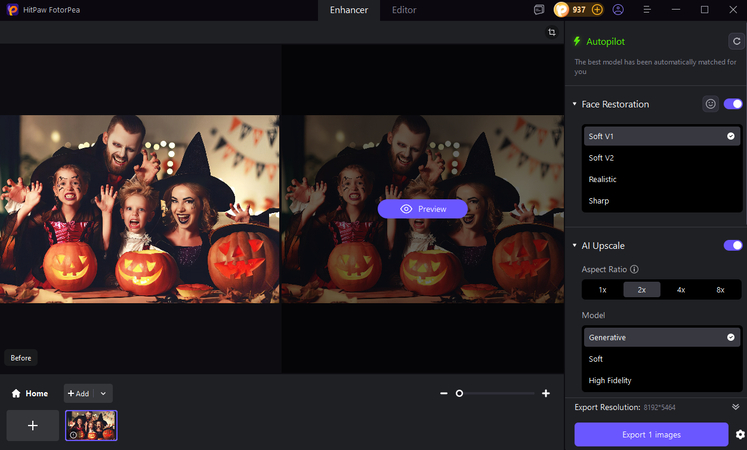The height and width of the screenshot is (450, 747).
Task: Select the Soft upscale model
Action: coord(662,359)
